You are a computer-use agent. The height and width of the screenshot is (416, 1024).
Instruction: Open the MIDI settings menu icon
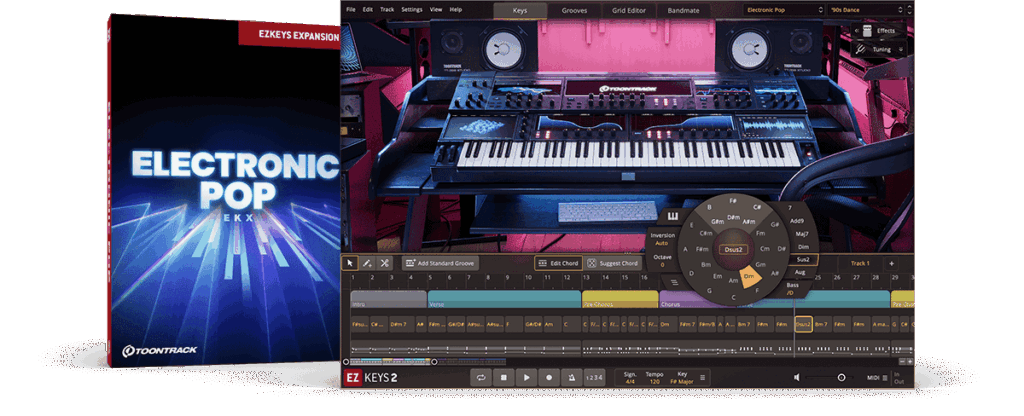coord(885,377)
